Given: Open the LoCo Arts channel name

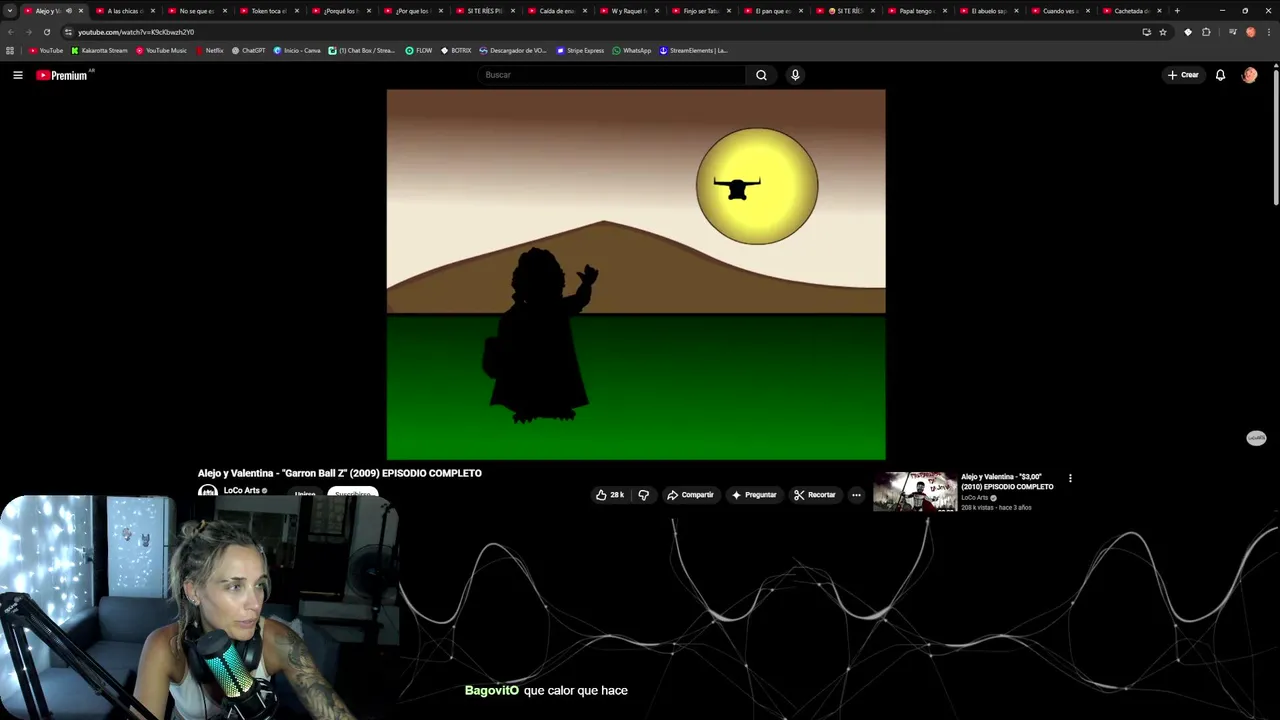Looking at the screenshot, I should [241, 491].
